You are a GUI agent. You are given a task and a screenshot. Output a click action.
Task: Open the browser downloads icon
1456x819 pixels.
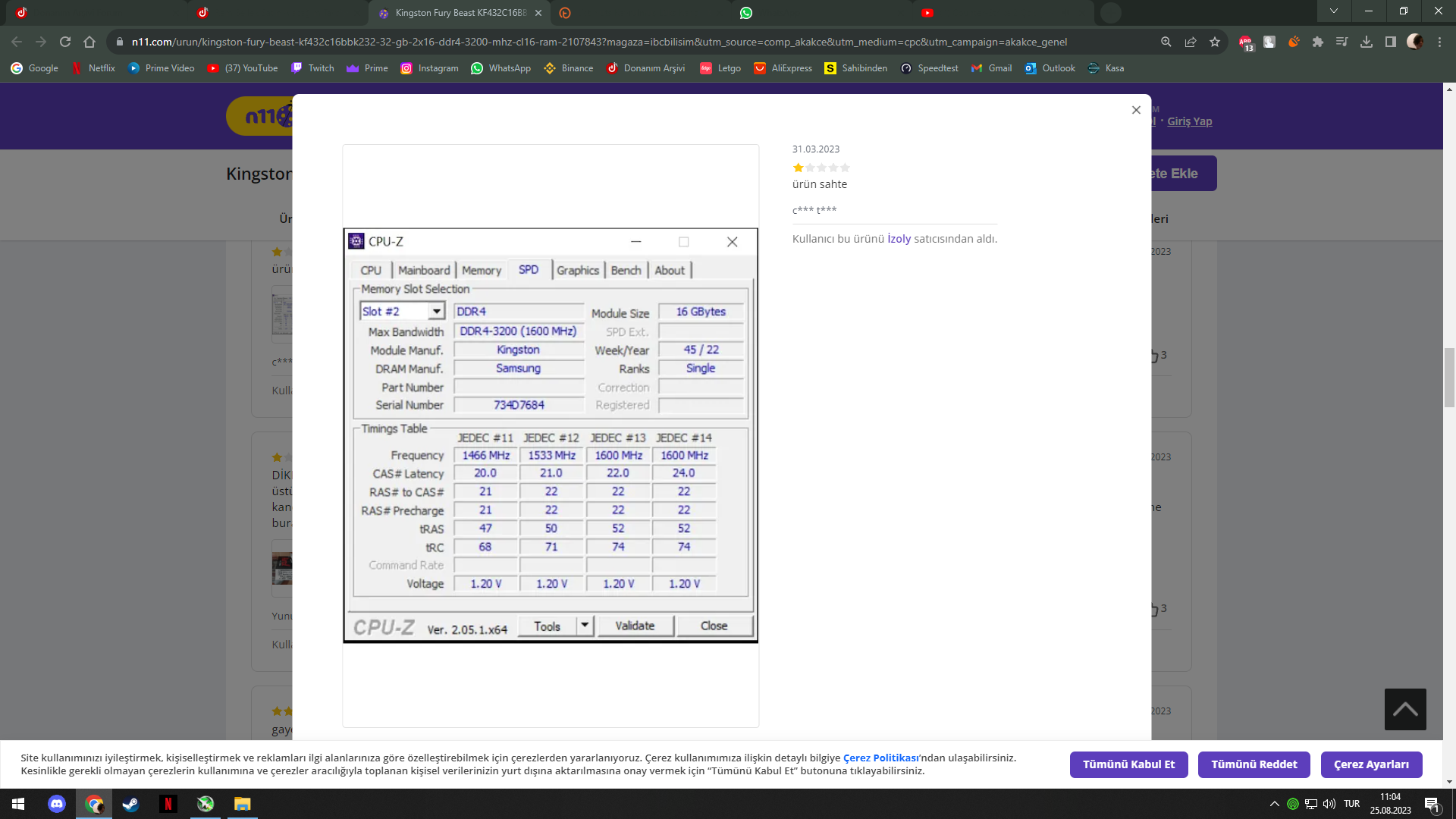click(x=1366, y=42)
